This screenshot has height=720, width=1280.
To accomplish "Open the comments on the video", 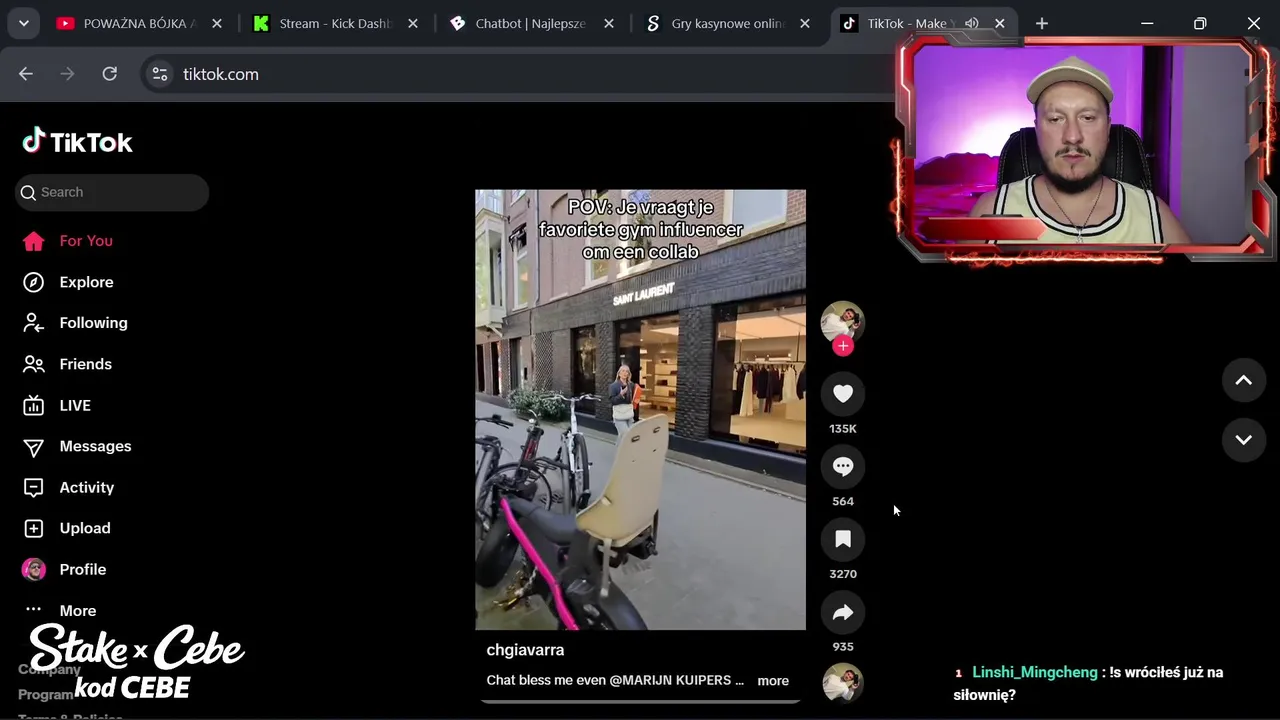I will tap(843, 466).
